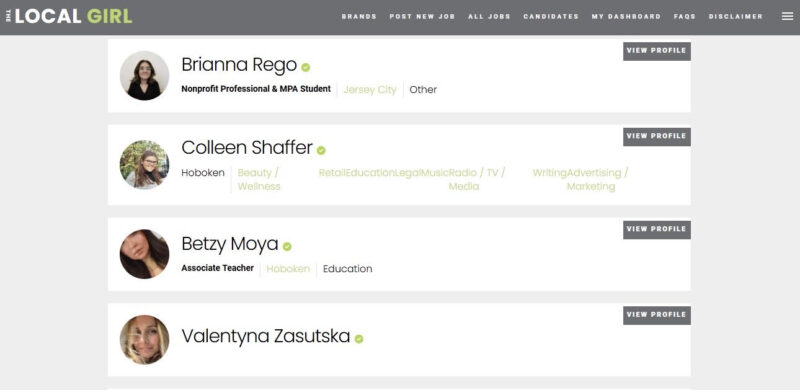Open Brianna Rego's profile photo
The image size is (800, 390).
(x=144, y=76)
